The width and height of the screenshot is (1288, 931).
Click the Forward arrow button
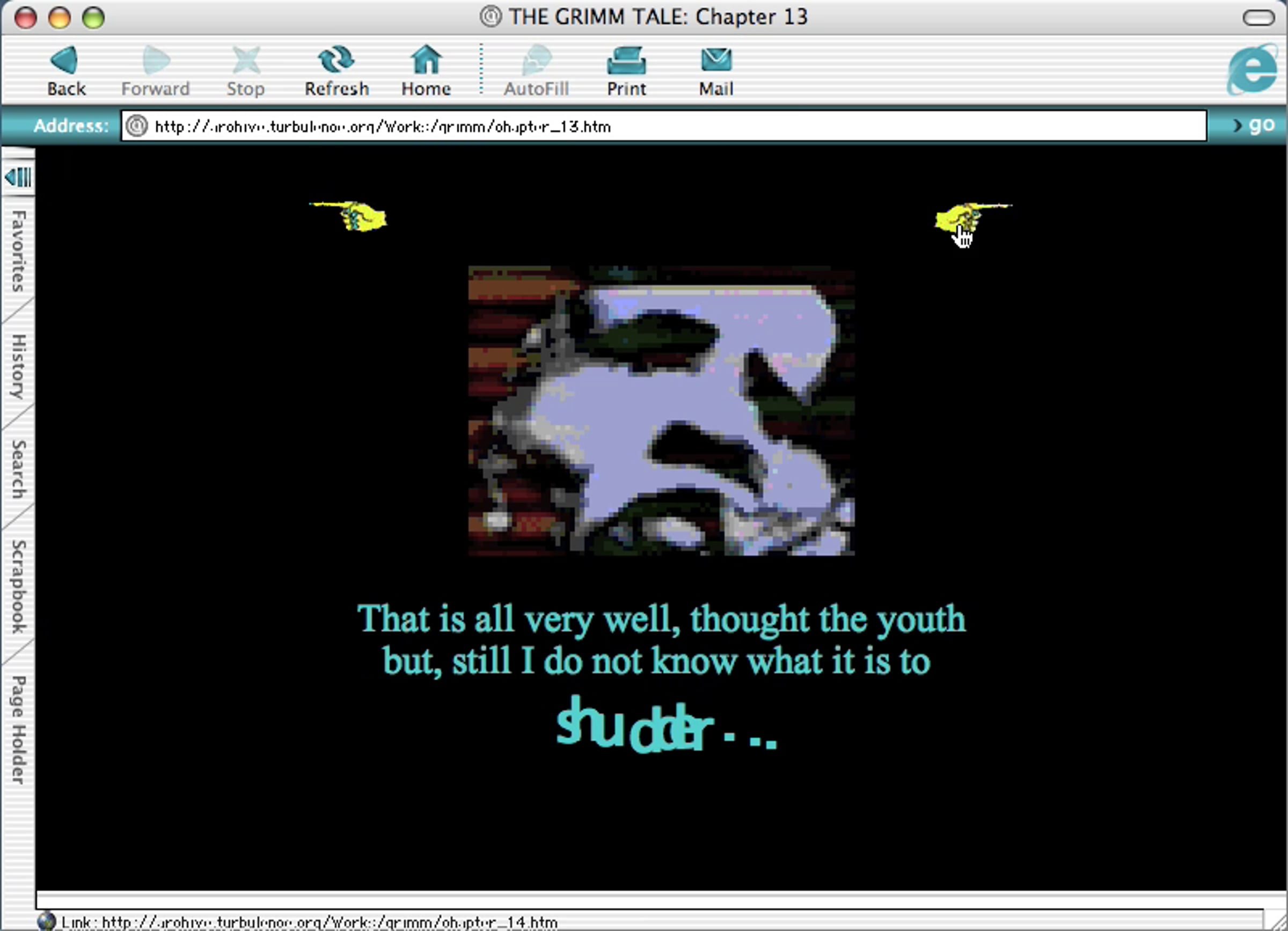click(155, 70)
